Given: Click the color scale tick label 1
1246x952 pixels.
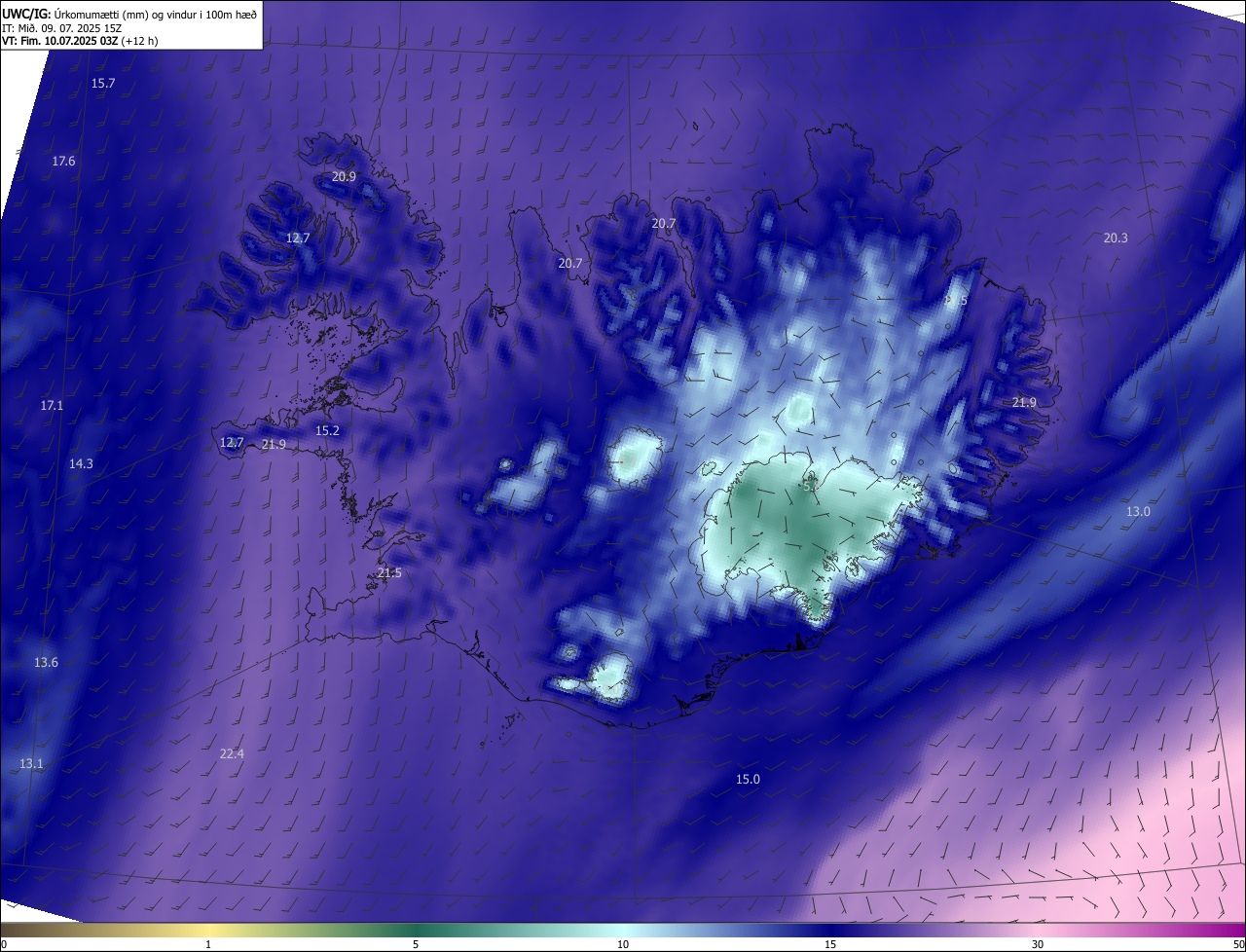Looking at the screenshot, I should 208,944.
